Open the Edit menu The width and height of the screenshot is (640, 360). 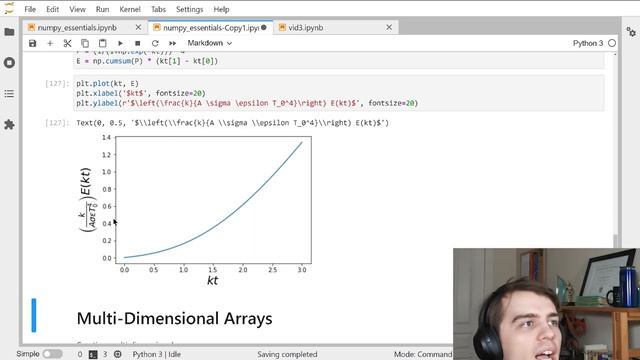click(52, 9)
